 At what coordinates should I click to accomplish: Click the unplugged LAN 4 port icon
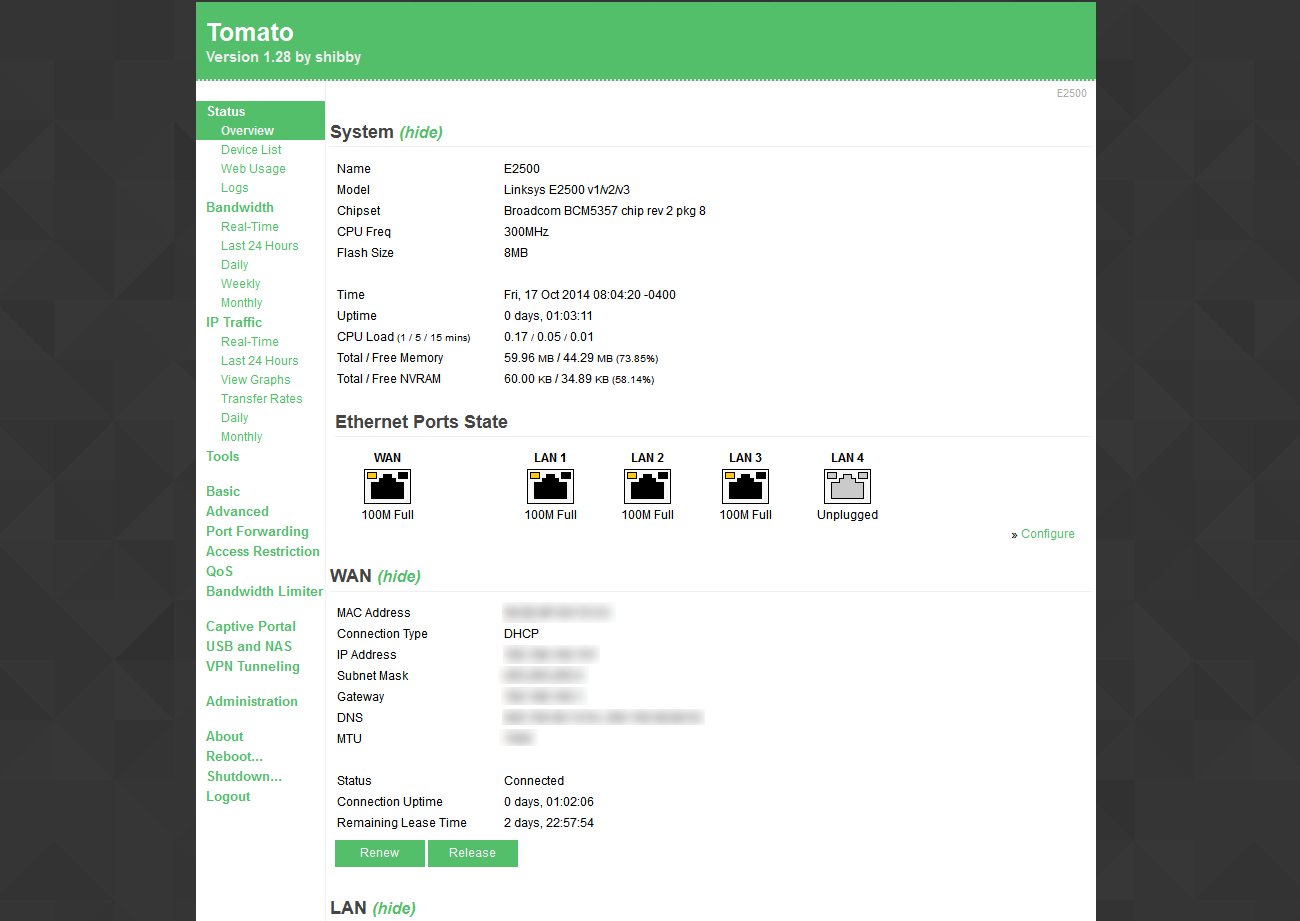click(x=847, y=486)
